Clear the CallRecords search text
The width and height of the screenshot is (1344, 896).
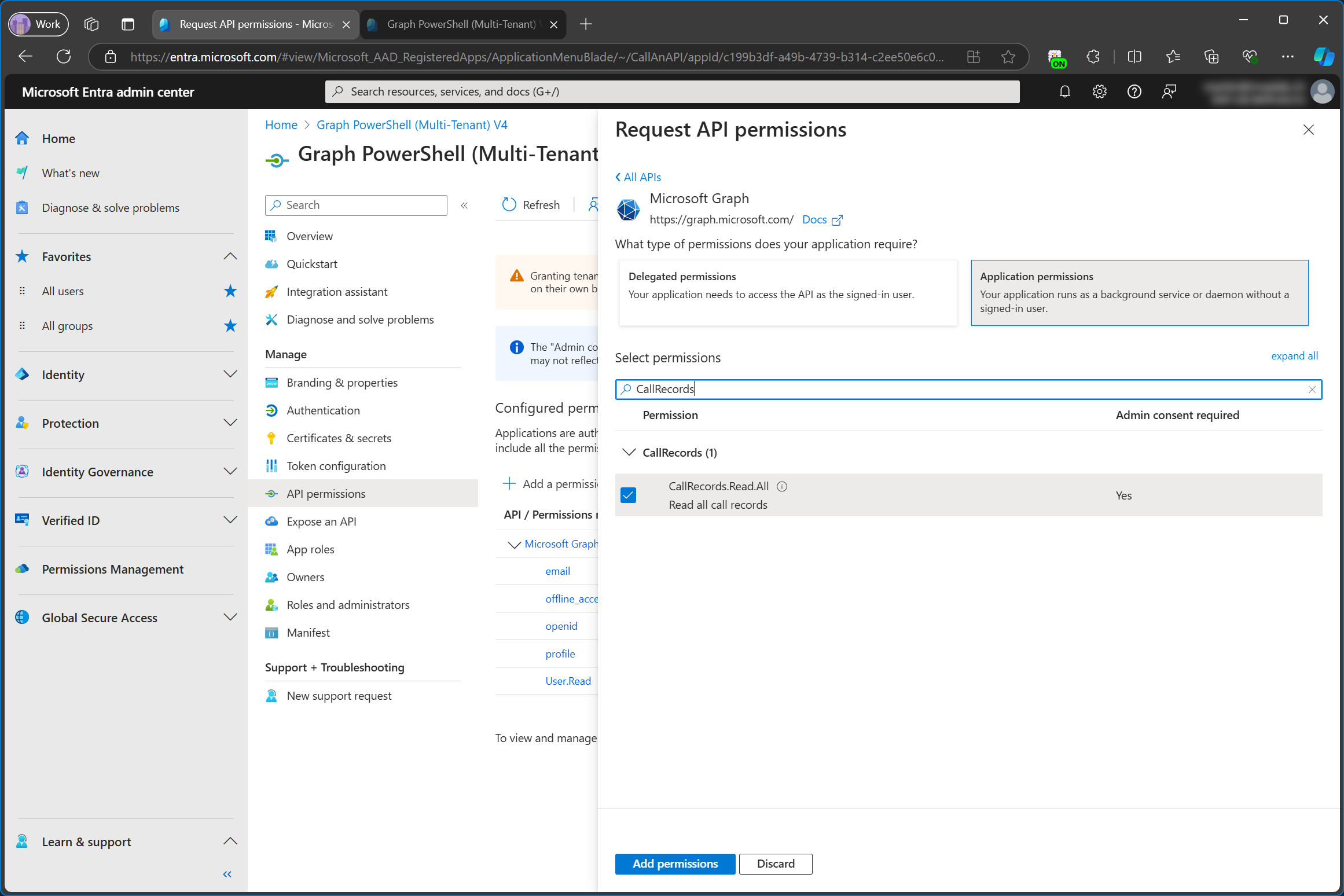tap(1312, 390)
